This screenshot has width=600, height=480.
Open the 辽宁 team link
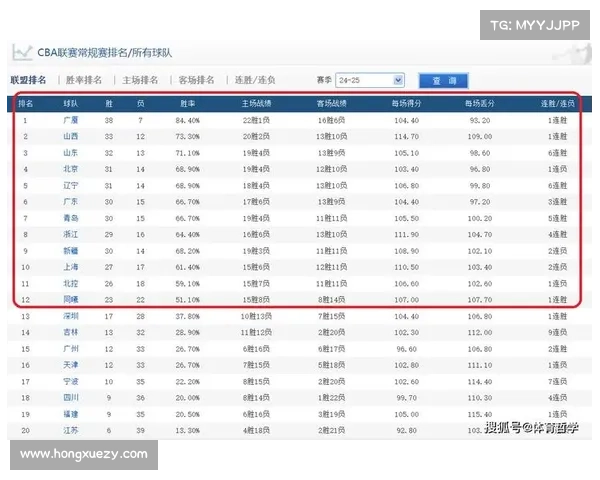71,186
